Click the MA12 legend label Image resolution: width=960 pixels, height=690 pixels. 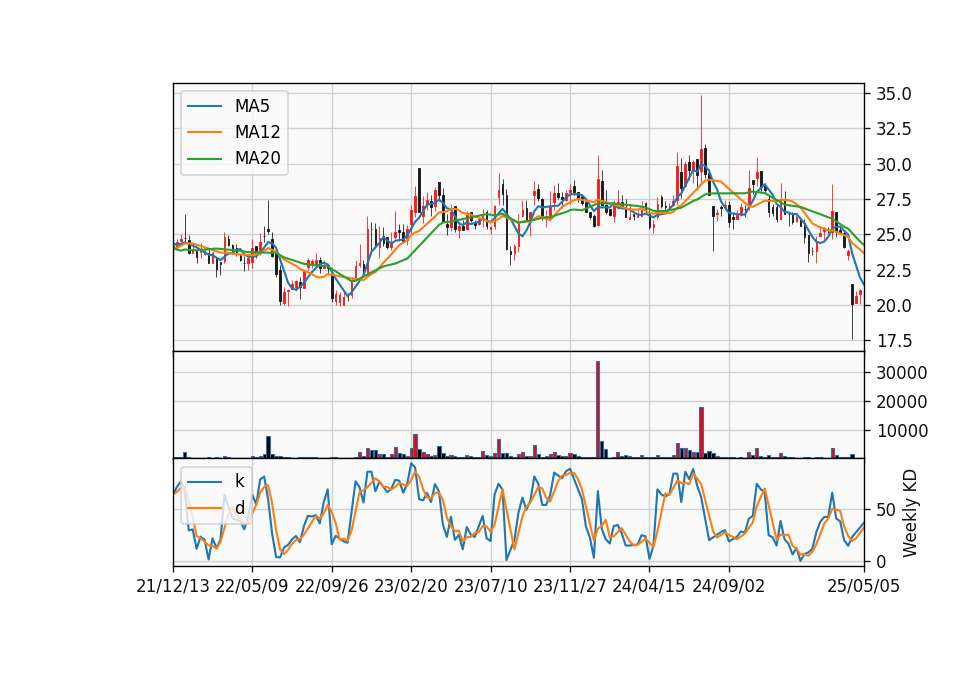257,132
